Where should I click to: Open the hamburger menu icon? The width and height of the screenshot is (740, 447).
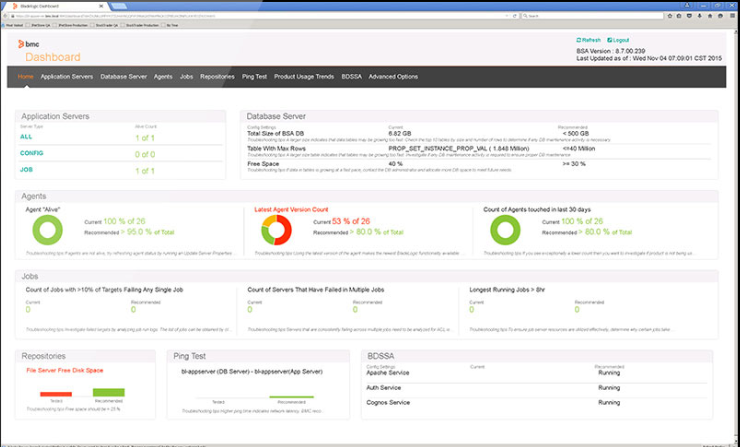click(x=732, y=16)
